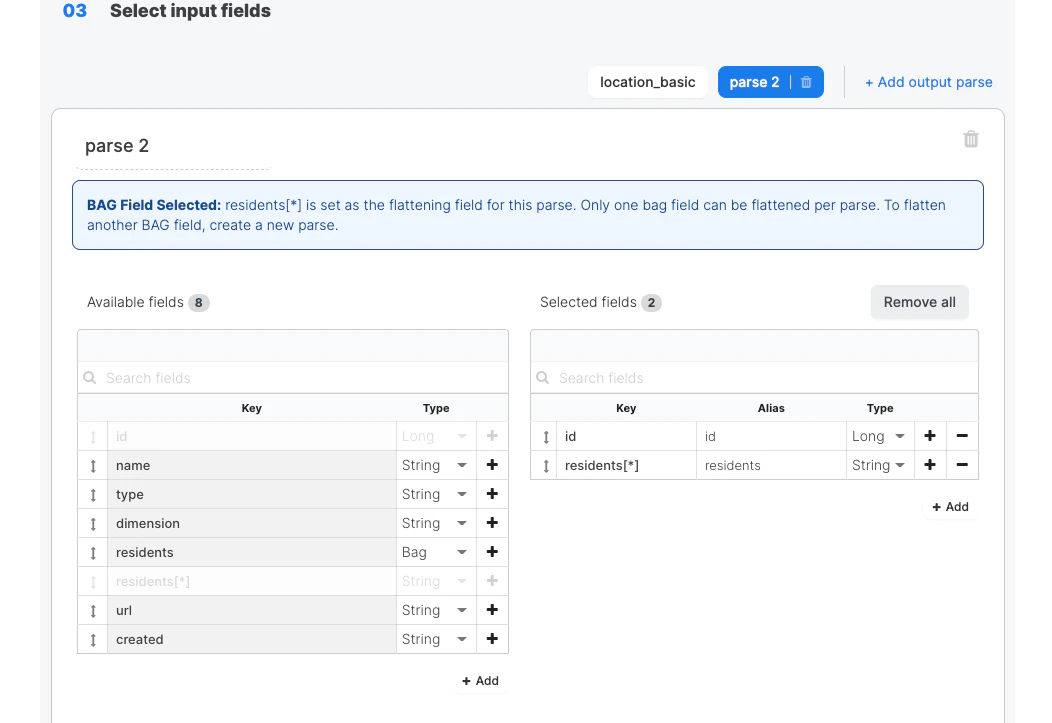Focus the available fields search box
This screenshot has height=723, width=1052.
[x=300, y=378]
